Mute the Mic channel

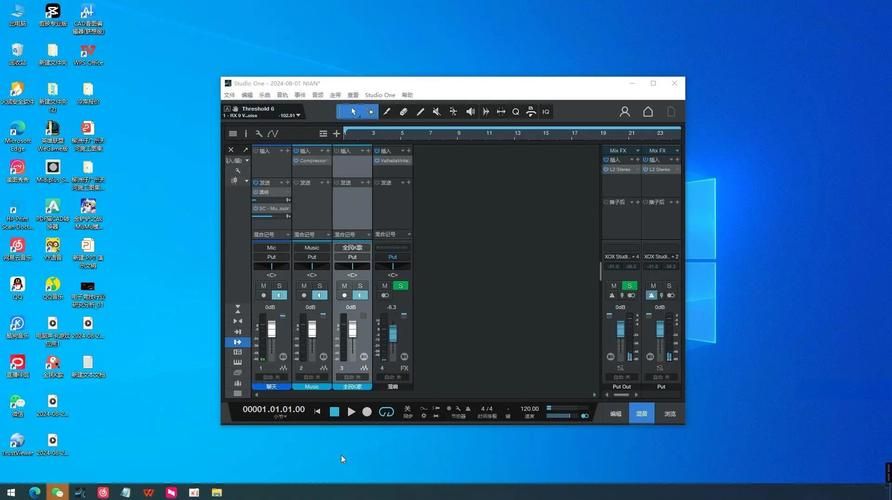(264, 286)
